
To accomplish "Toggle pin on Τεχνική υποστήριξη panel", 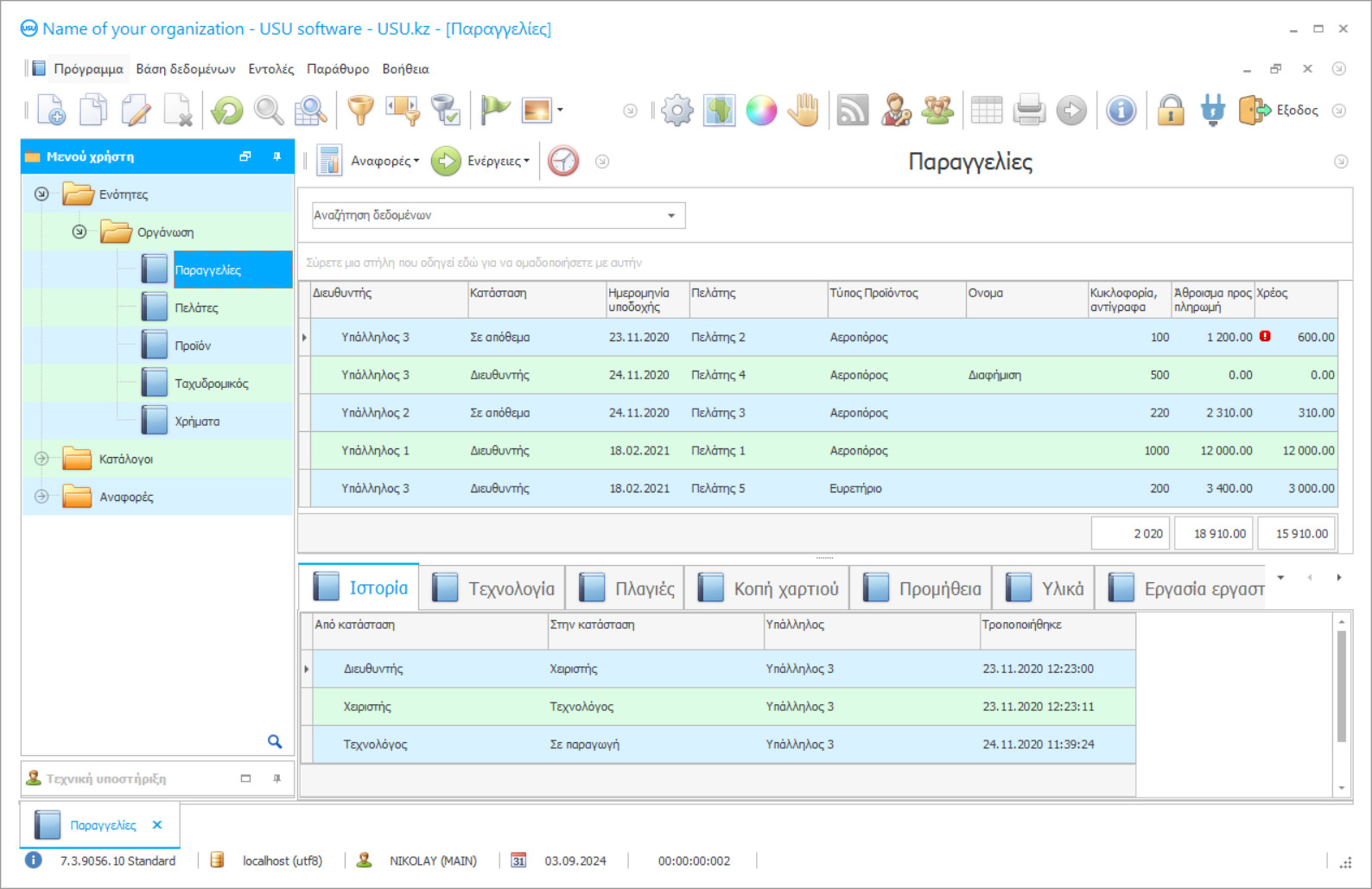I will [x=276, y=778].
